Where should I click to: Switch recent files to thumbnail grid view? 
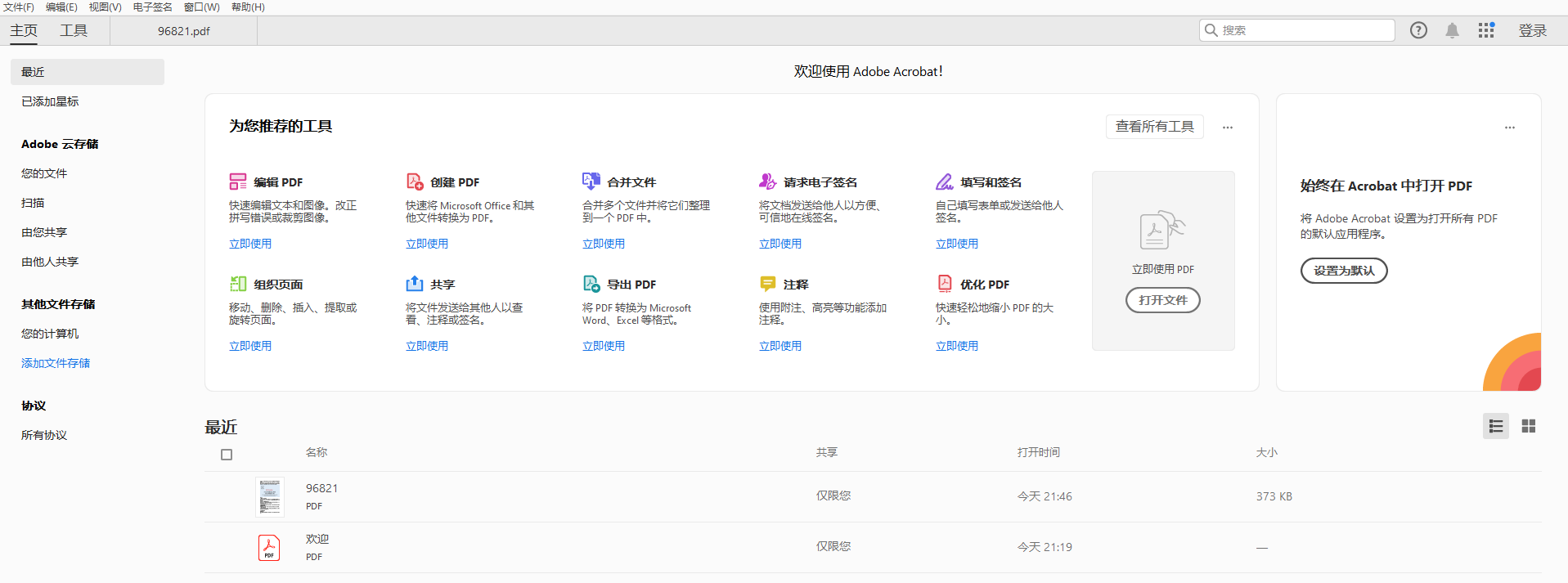pyautogui.click(x=1529, y=426)
